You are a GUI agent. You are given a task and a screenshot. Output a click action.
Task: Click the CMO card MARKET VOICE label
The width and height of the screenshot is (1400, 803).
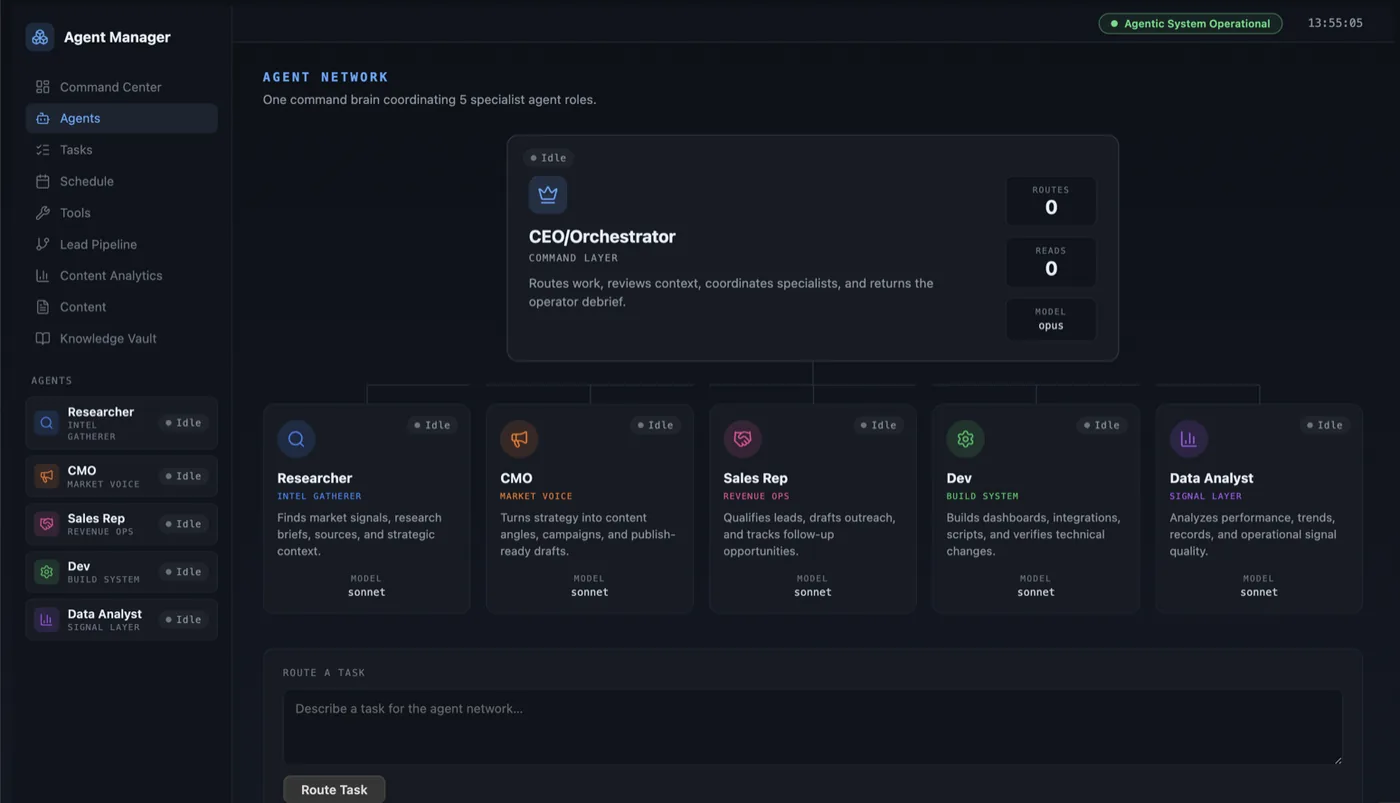point(536,496)
